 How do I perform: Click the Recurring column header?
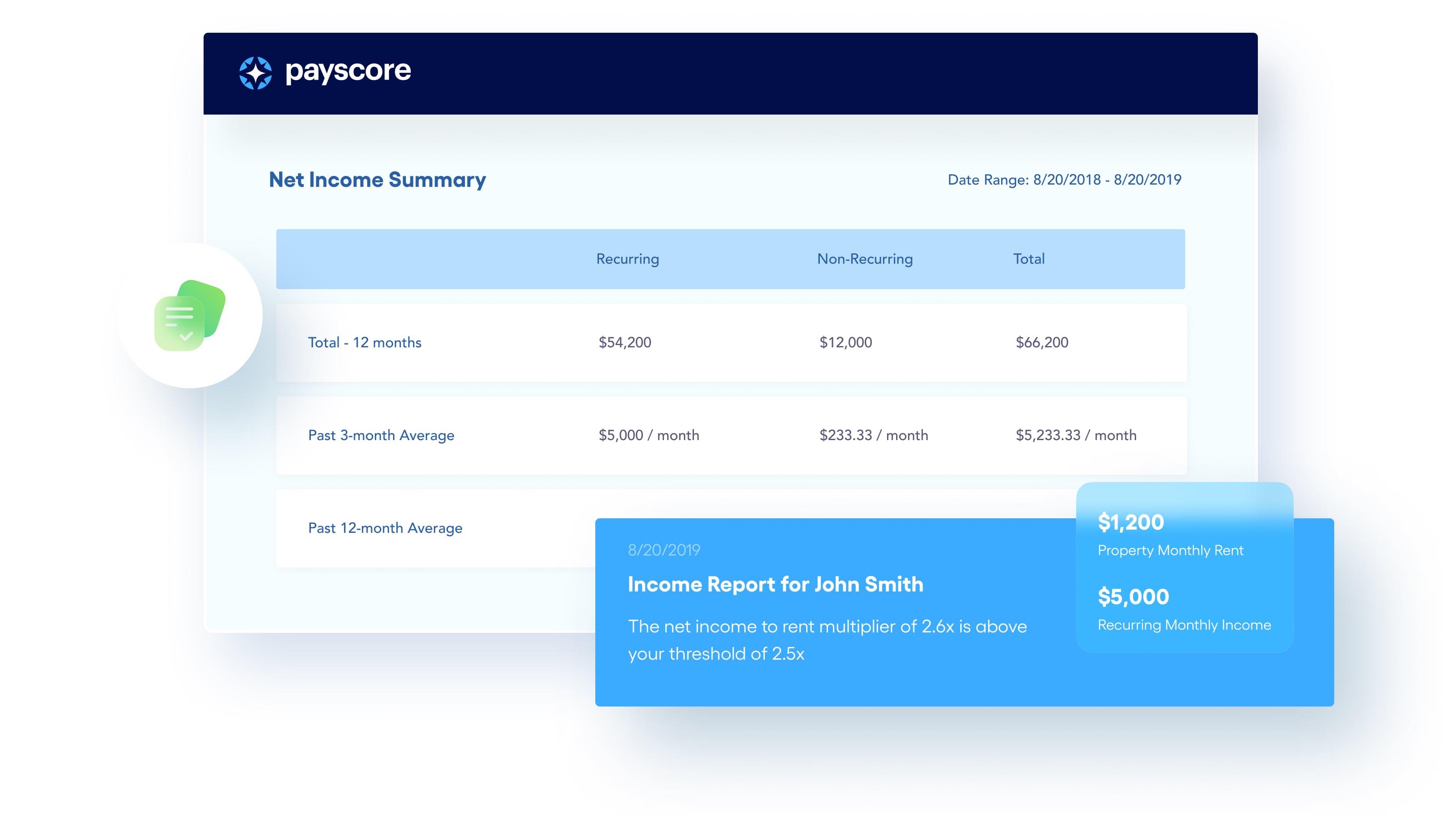tap(627, 259)
